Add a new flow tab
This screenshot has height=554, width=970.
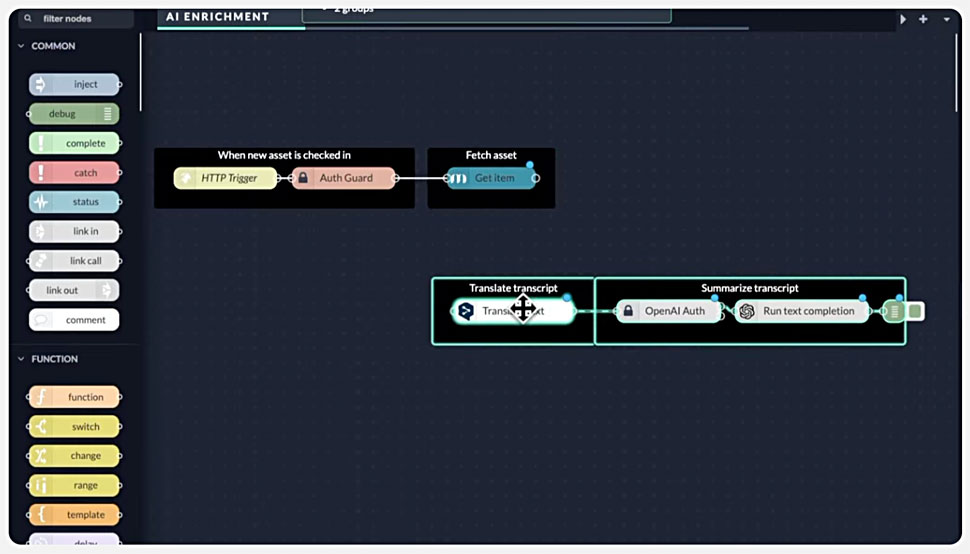point(923,19)
